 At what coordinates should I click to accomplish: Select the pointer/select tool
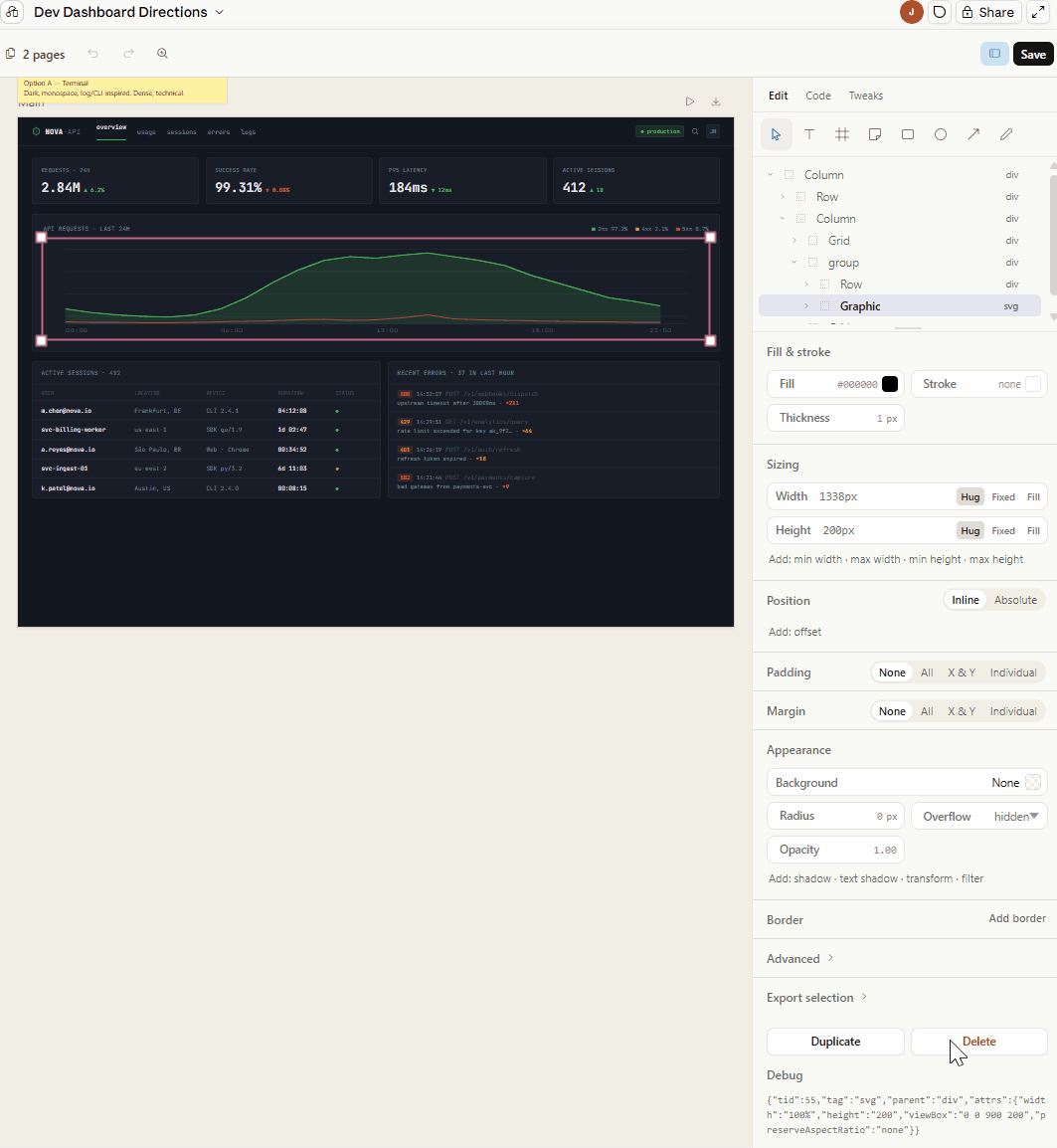coord(776,134)
